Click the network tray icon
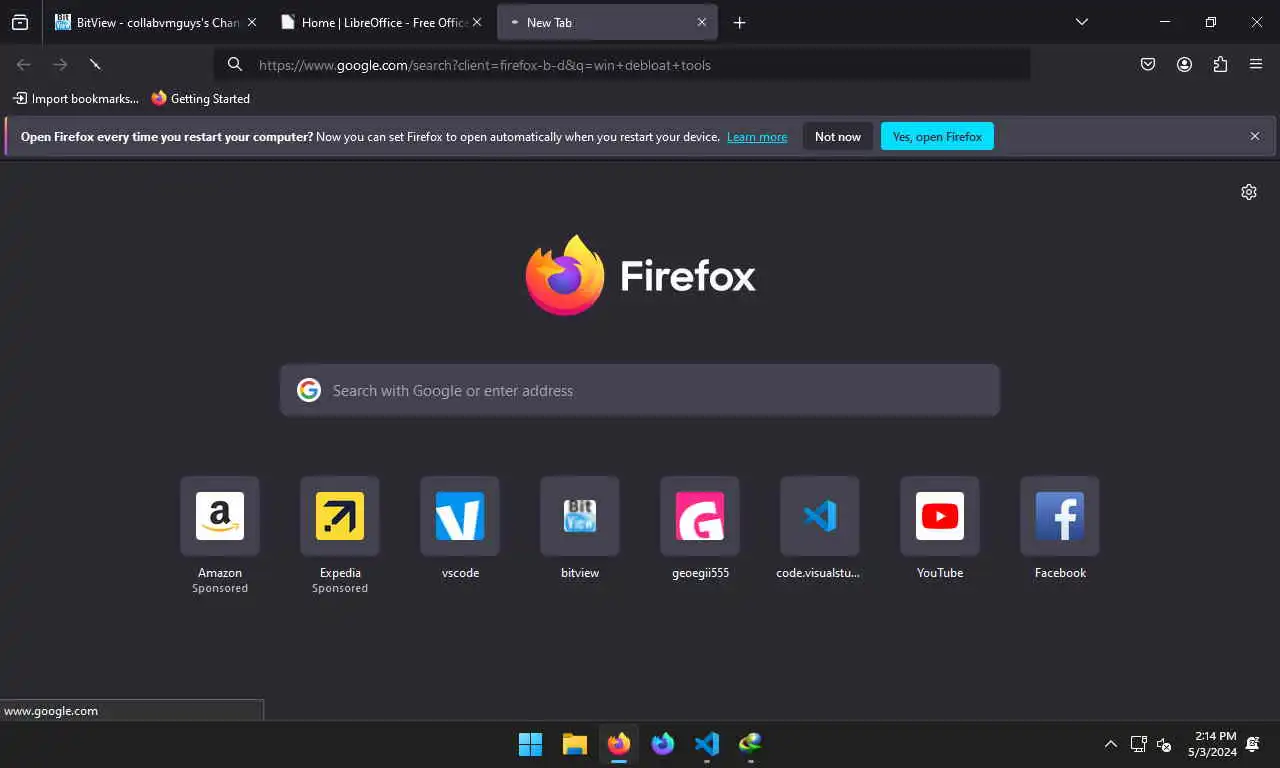The width and height of the screenshot is (1280, 768). pos(1138,744)
